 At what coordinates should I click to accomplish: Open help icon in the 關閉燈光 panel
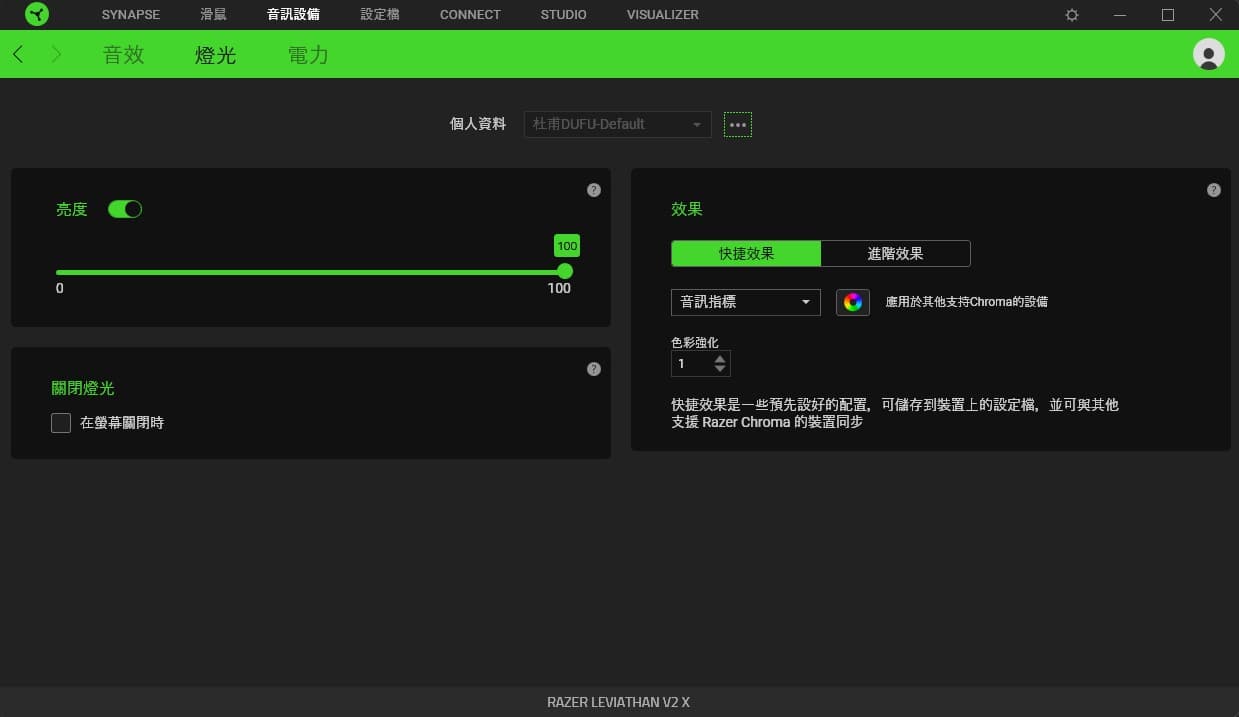(x=594, y=369)
